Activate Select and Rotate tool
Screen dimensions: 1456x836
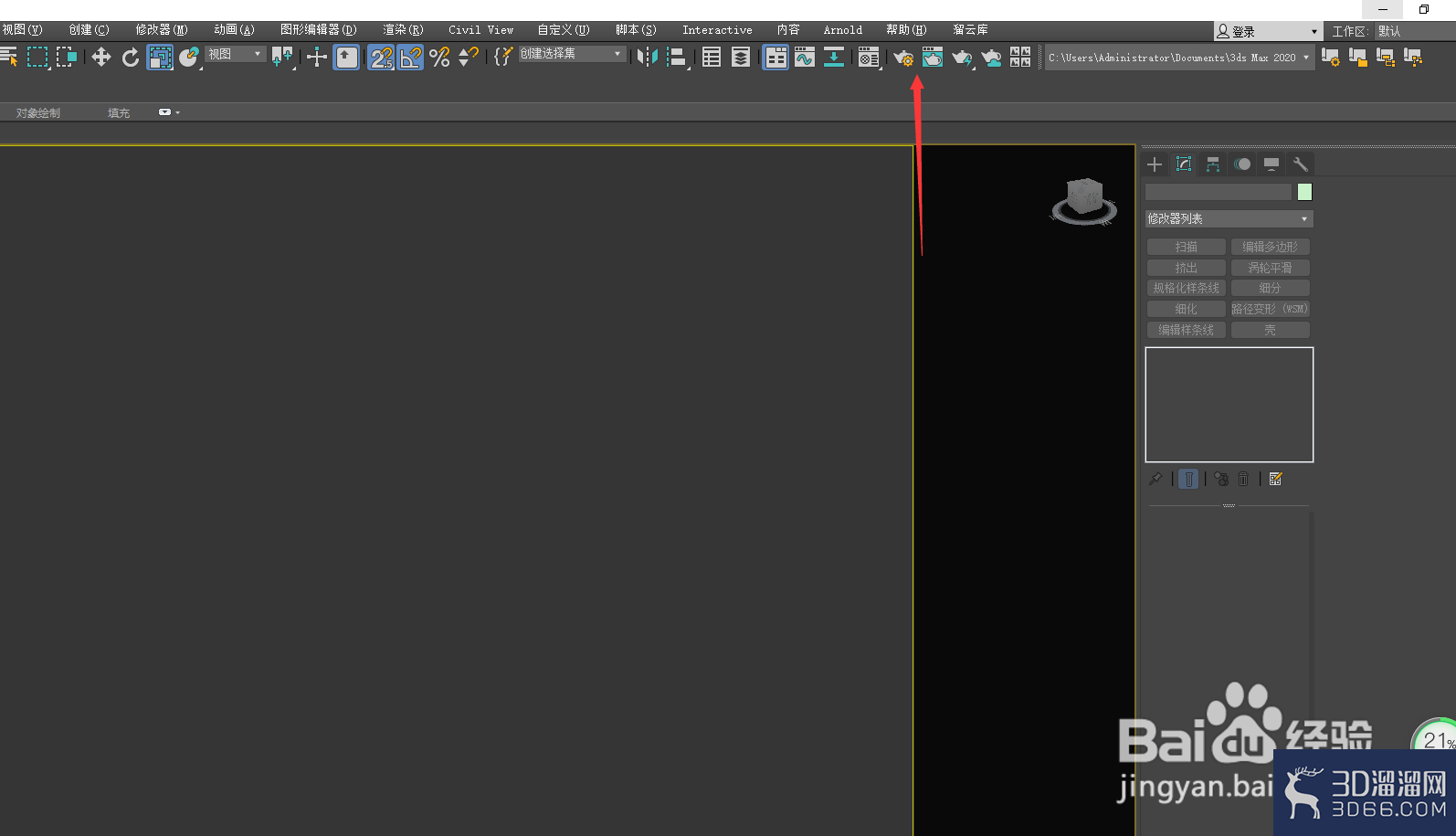(x=131, y=58)
